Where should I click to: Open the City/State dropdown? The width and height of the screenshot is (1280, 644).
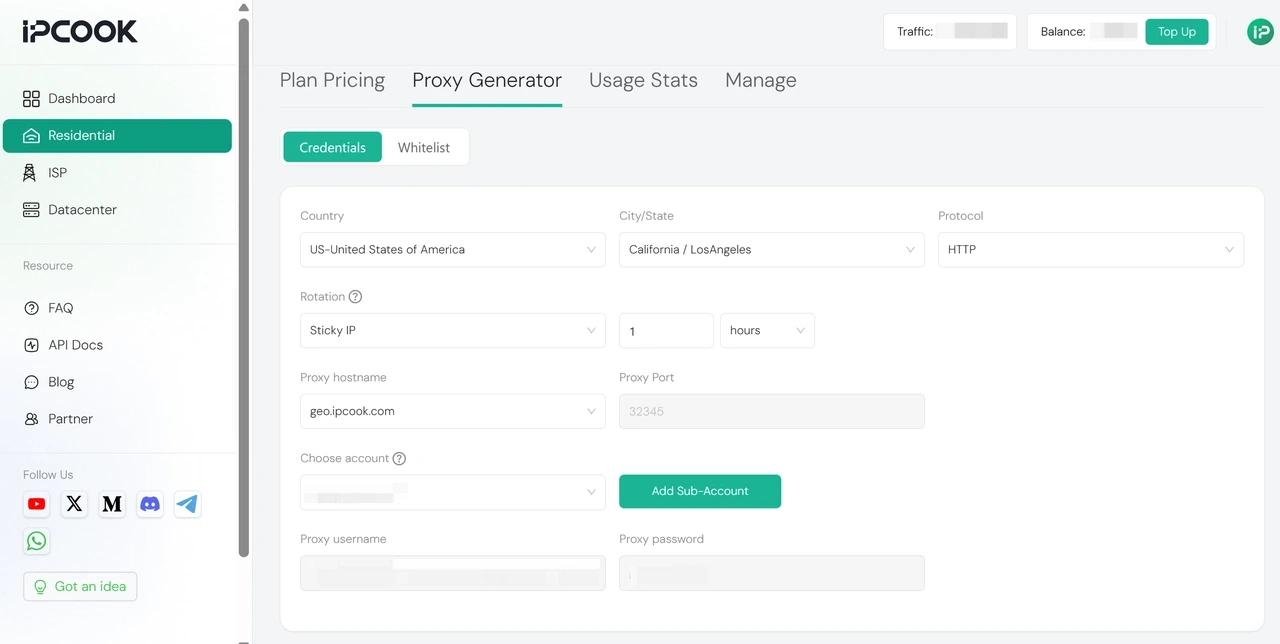pyautogui.click(x=772, y=250)
